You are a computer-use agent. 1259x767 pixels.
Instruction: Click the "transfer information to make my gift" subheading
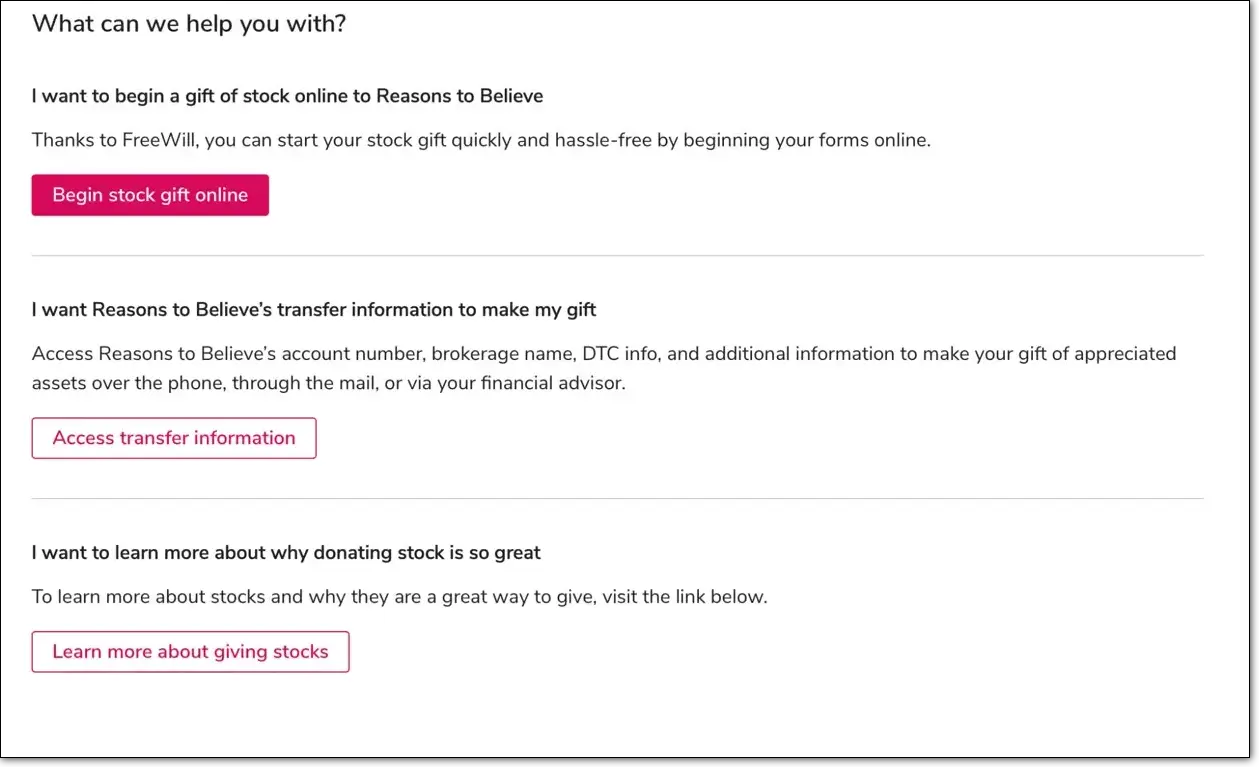click(x=314, y=310)
